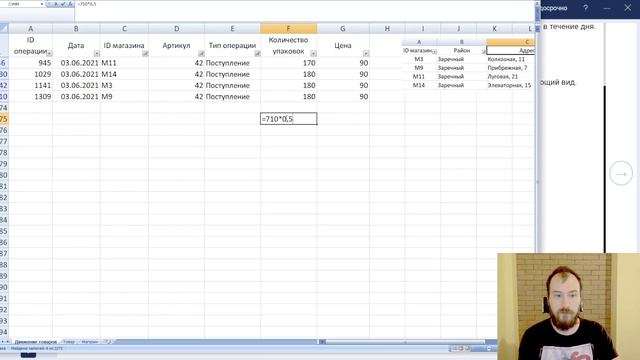Open the Insert Function fx icon
The width and height of the screenshot is (640, 360).
[x=70, y=4]
